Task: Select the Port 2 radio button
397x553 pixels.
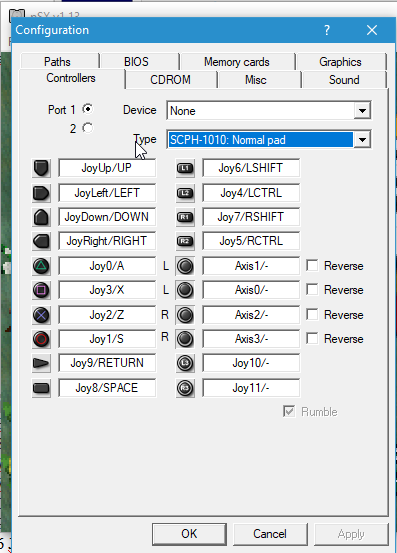Action: tap(87, 128)
